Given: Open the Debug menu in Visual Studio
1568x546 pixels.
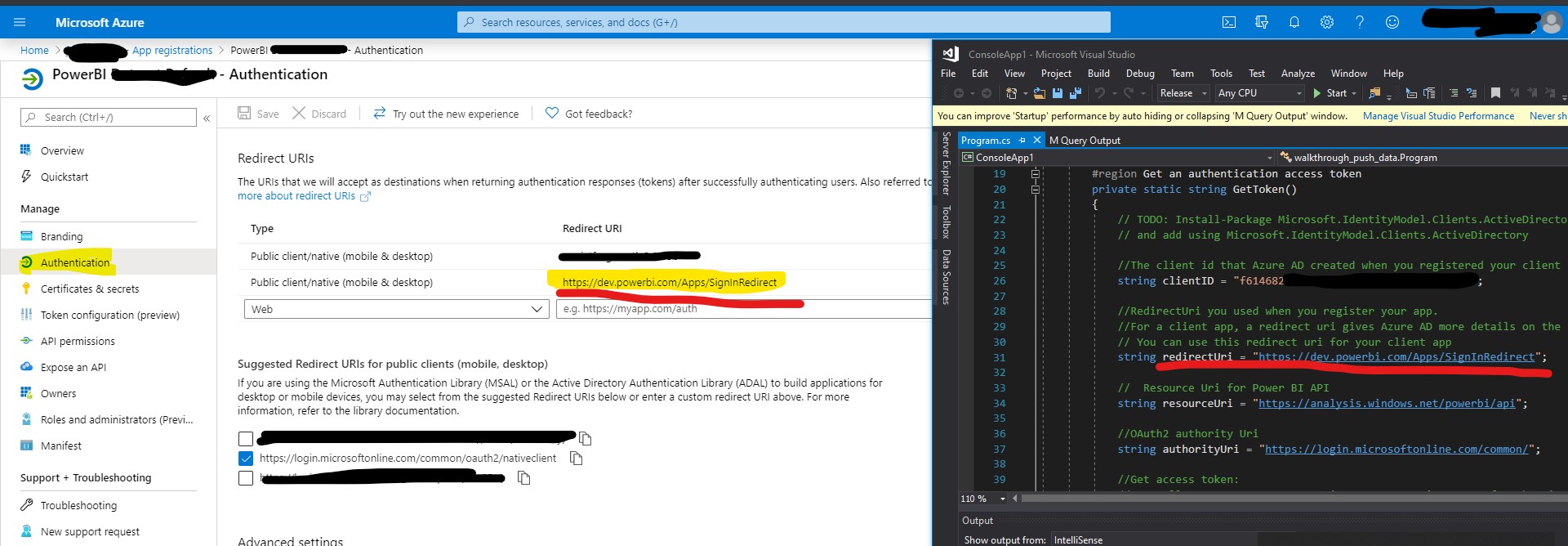Looking at the screenshot, I should click(x=1140, y=74).
